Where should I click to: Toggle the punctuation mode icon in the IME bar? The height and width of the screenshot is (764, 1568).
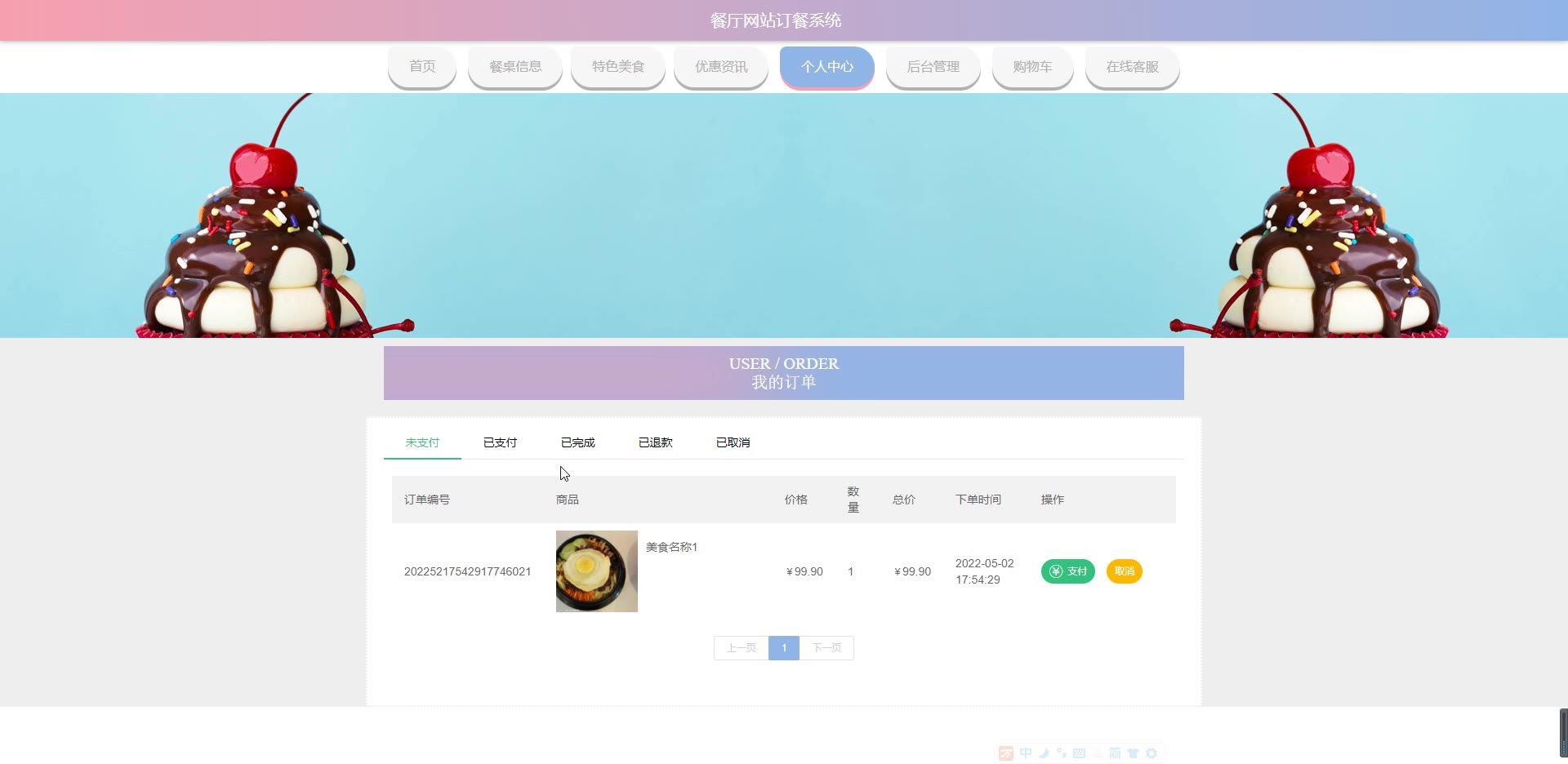click(x=1061, y=753)
